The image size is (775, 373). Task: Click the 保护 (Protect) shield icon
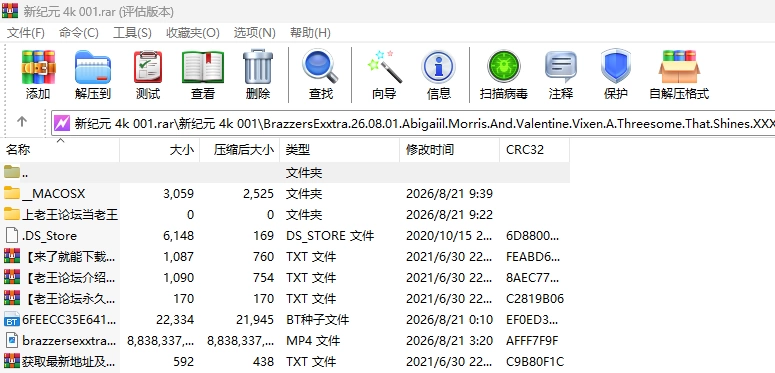pyautogui.click(x=615, y=74)
